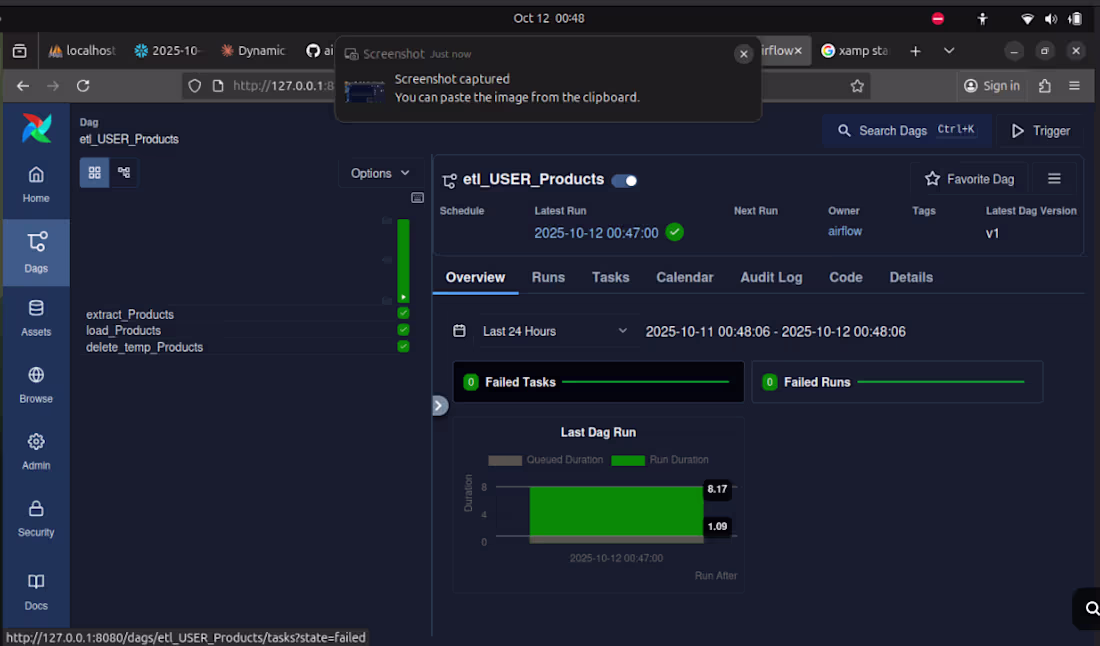Select the green success badge beside extract_Products
The width and height of the screenshot is (1100, 646).
(x=403, y=313)
